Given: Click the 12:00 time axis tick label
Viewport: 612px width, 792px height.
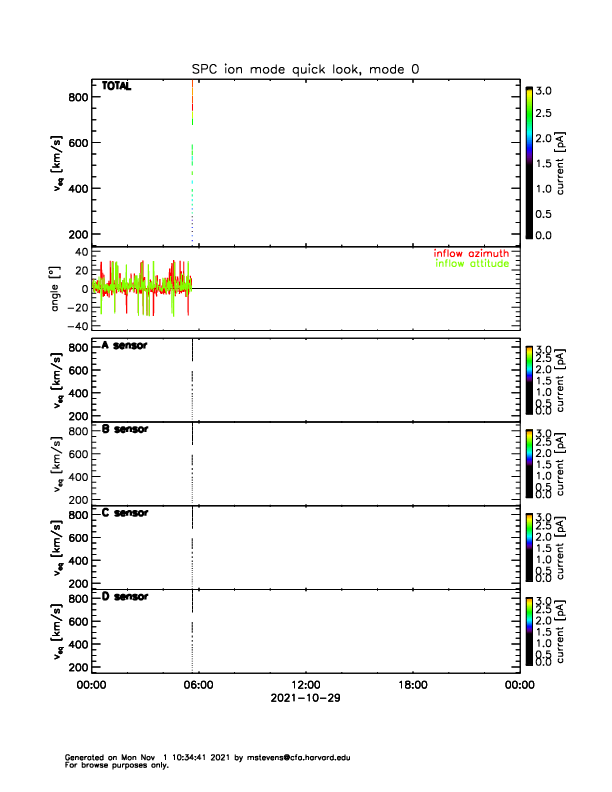Looking at the screenshot, I should (x=305, y=685).
